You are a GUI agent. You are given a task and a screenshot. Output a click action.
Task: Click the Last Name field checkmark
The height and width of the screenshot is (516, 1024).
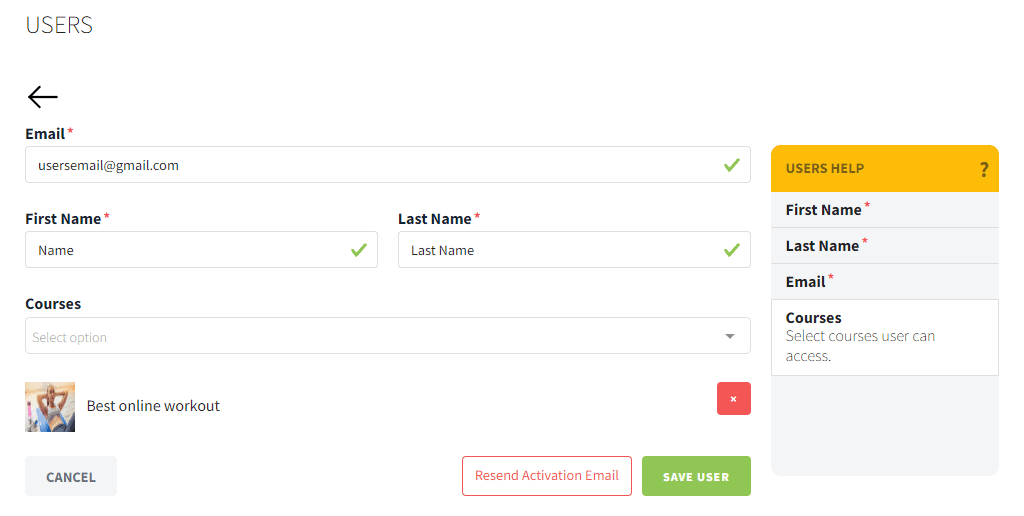pyautogui.click(x=731, y=250)
